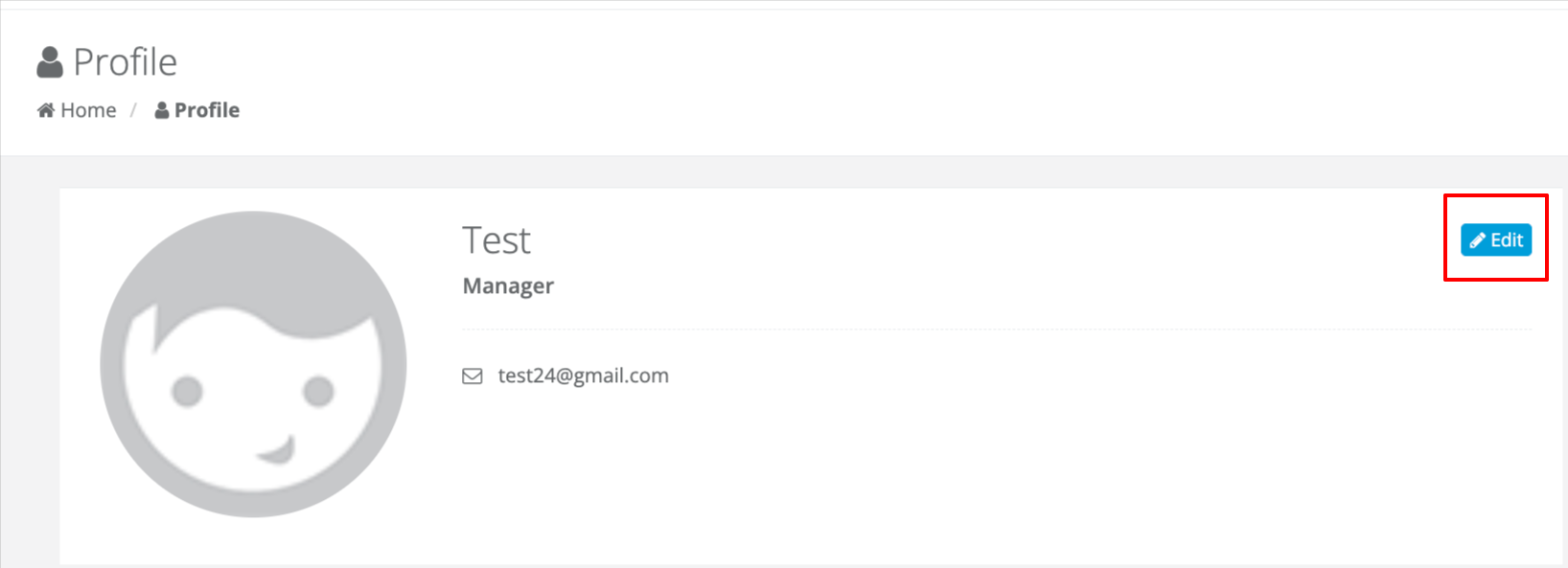The height and width of the screenshot is (568, 1568).
Task: Click the avatar's right eye
Action: pyautogui.click(x=318, y=392)
